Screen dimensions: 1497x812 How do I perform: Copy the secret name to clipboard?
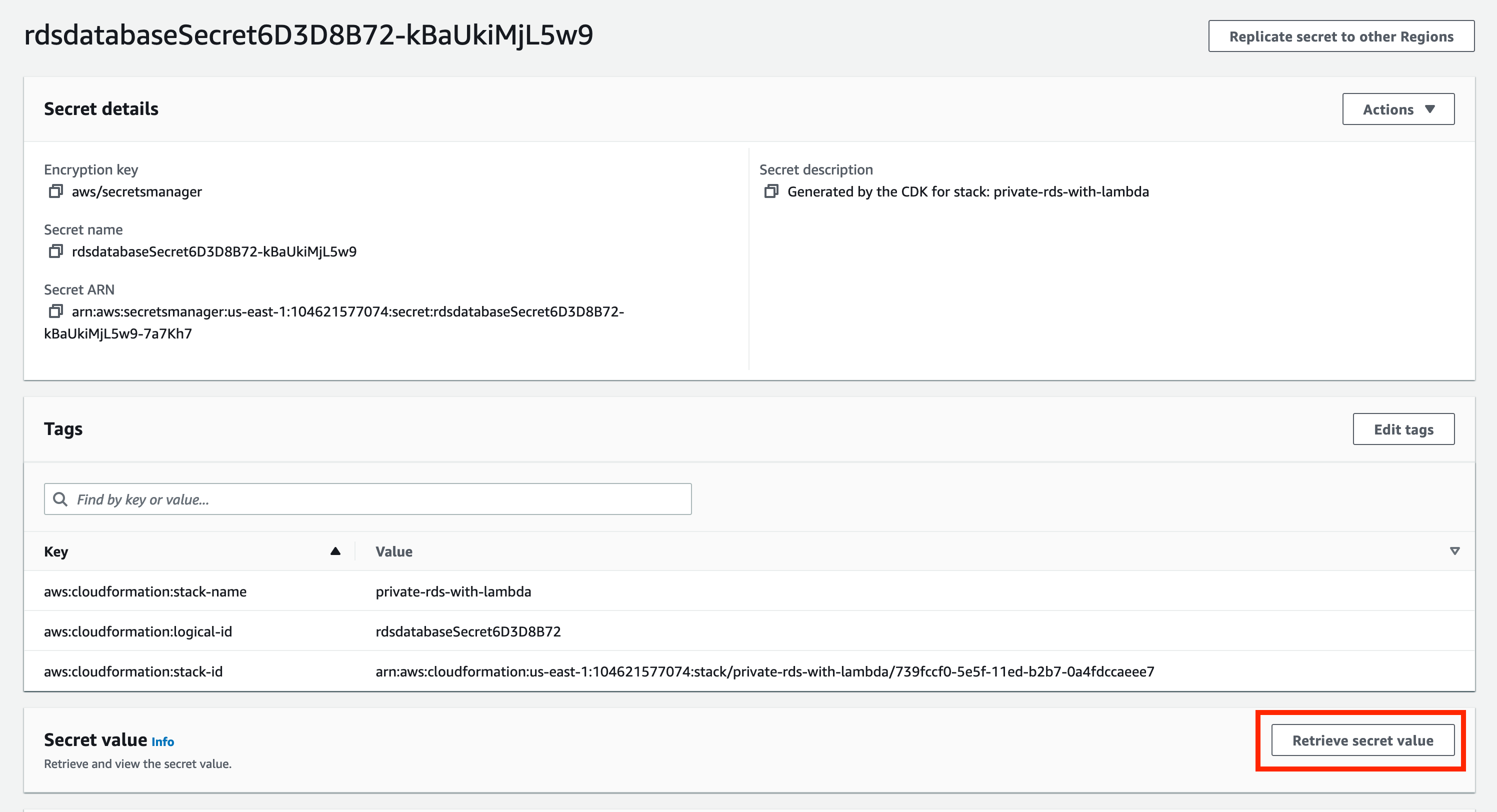pos(55,251)
